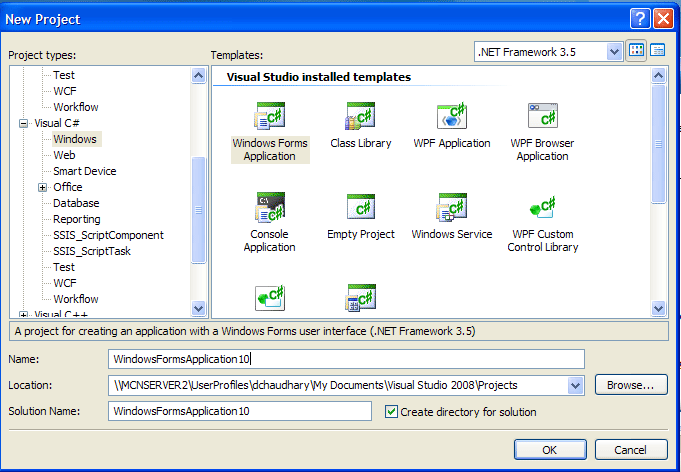Select Class Library template icon

(x=360, y=116)
